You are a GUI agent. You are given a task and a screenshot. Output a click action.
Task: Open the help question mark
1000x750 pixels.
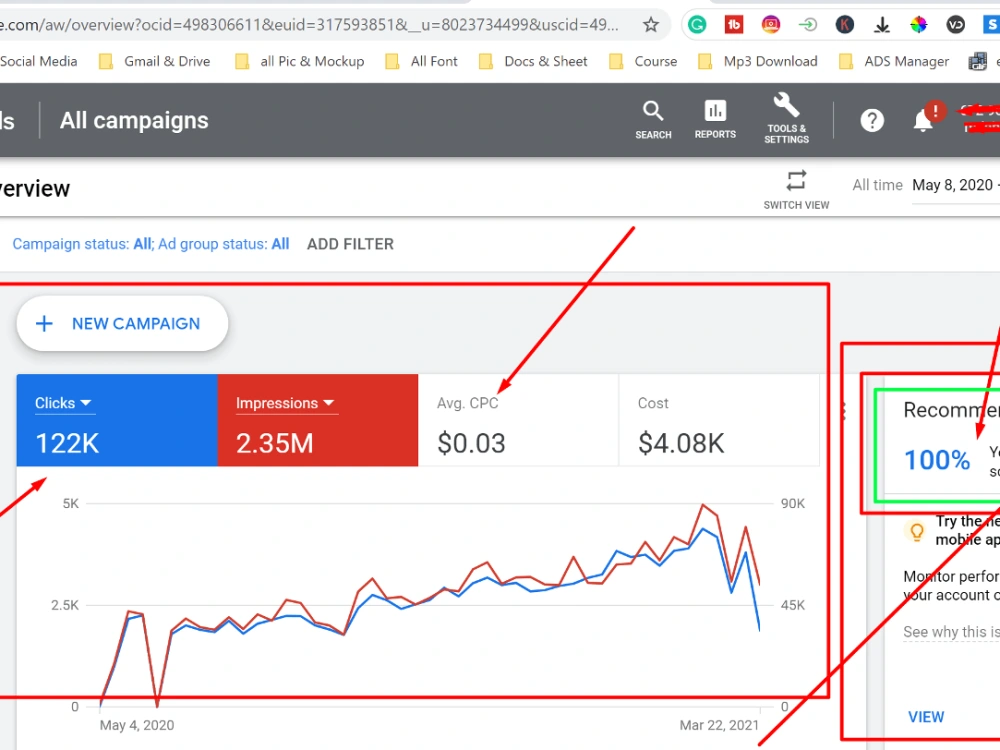(x=872, y=120)
